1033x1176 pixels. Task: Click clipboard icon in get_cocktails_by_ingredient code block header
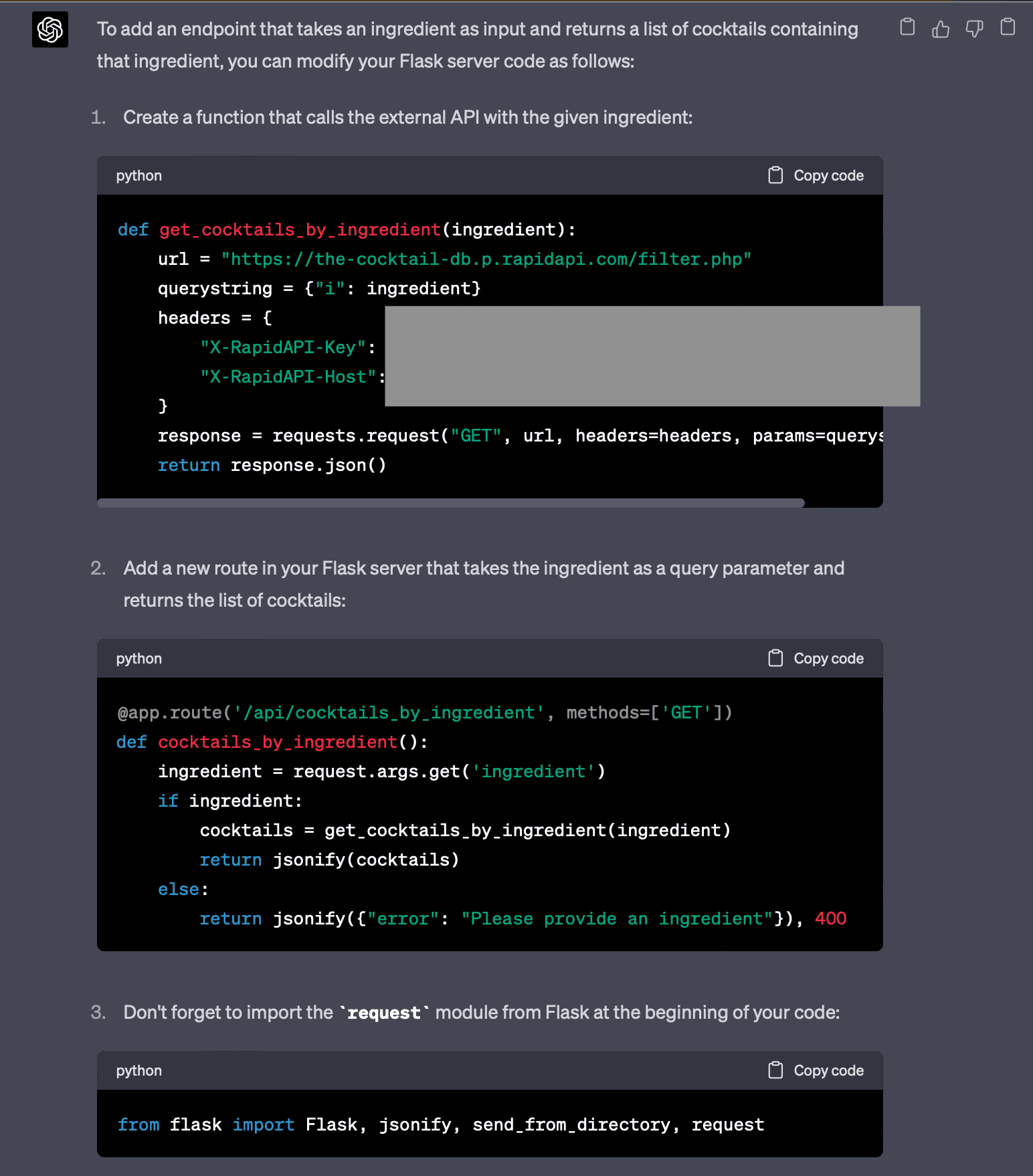[775, 175]
